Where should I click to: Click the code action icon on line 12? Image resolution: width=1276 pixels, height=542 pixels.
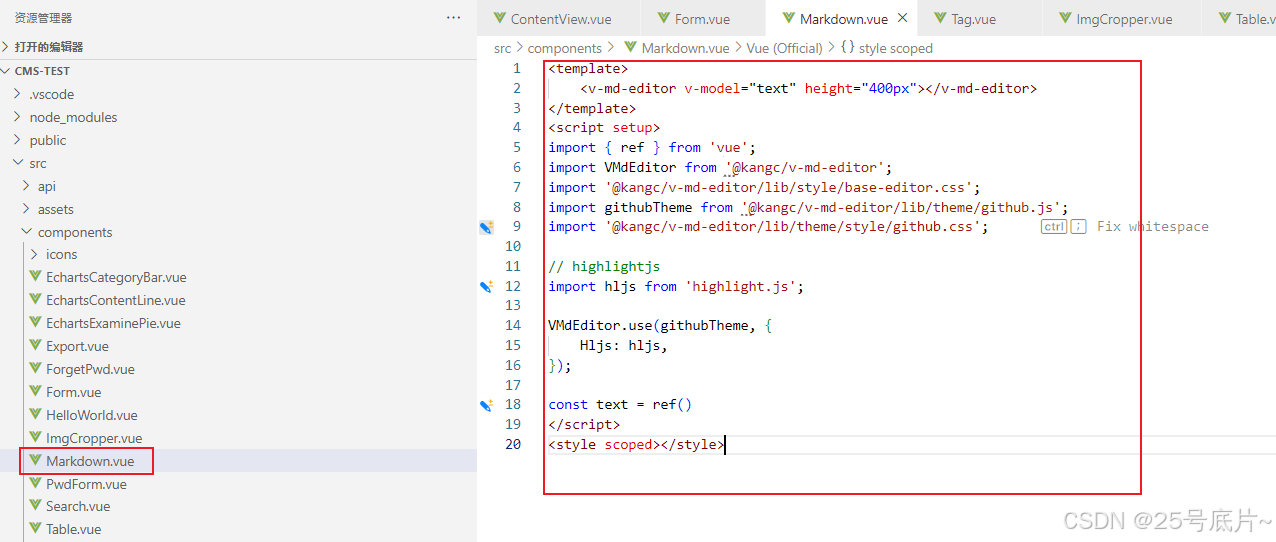point(486,286)
